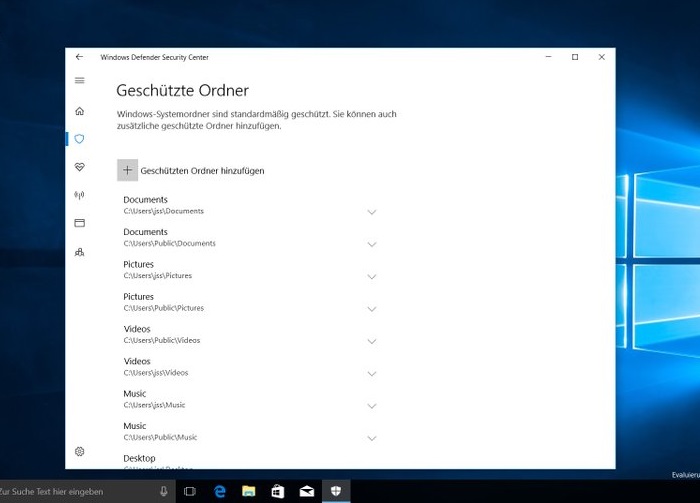Click the plus icon to add folder

point(127,170)
